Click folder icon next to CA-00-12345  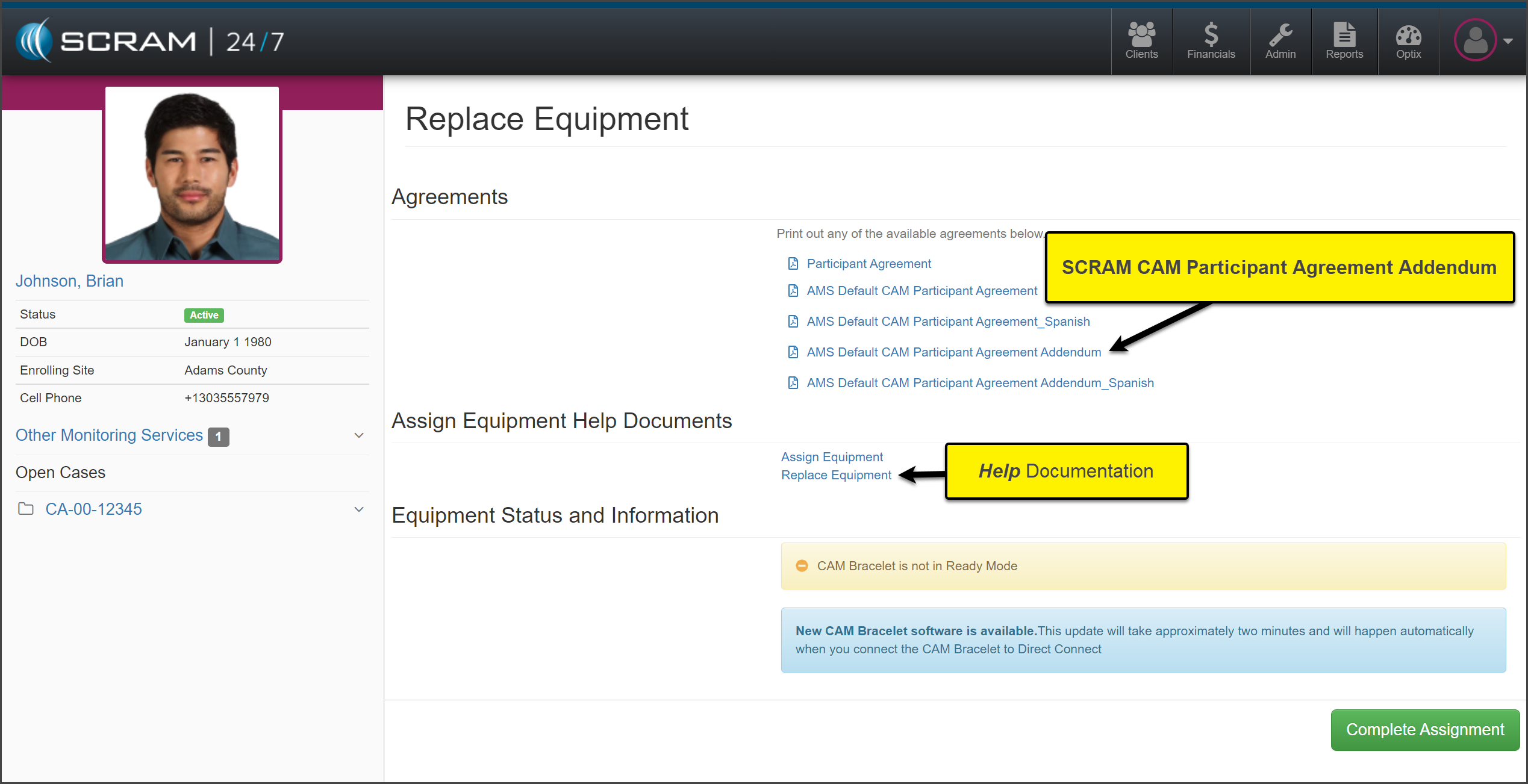pyautogui.click(x=26, y=509)
